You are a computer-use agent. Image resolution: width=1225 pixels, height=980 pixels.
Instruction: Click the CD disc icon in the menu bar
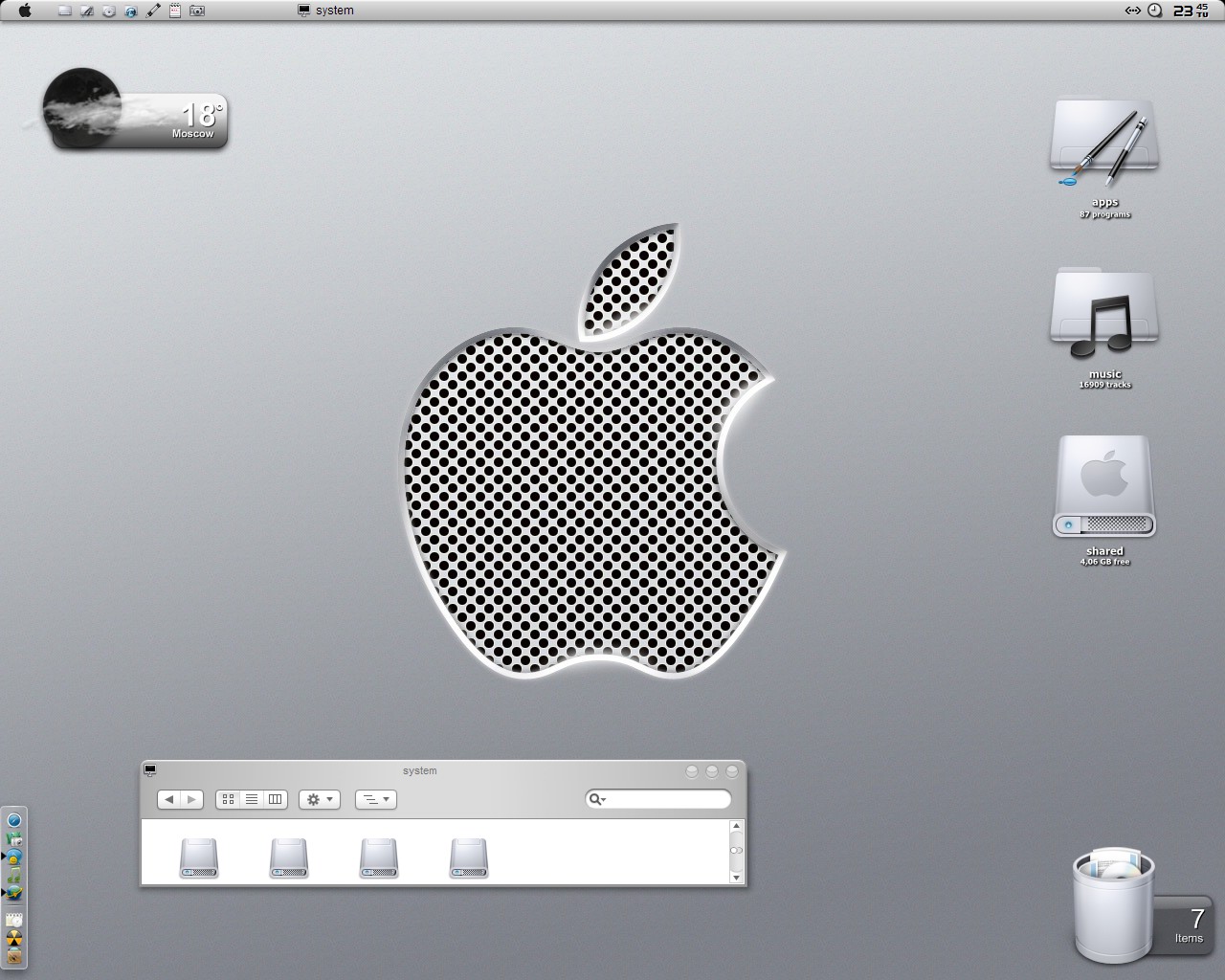click(108, 11)
